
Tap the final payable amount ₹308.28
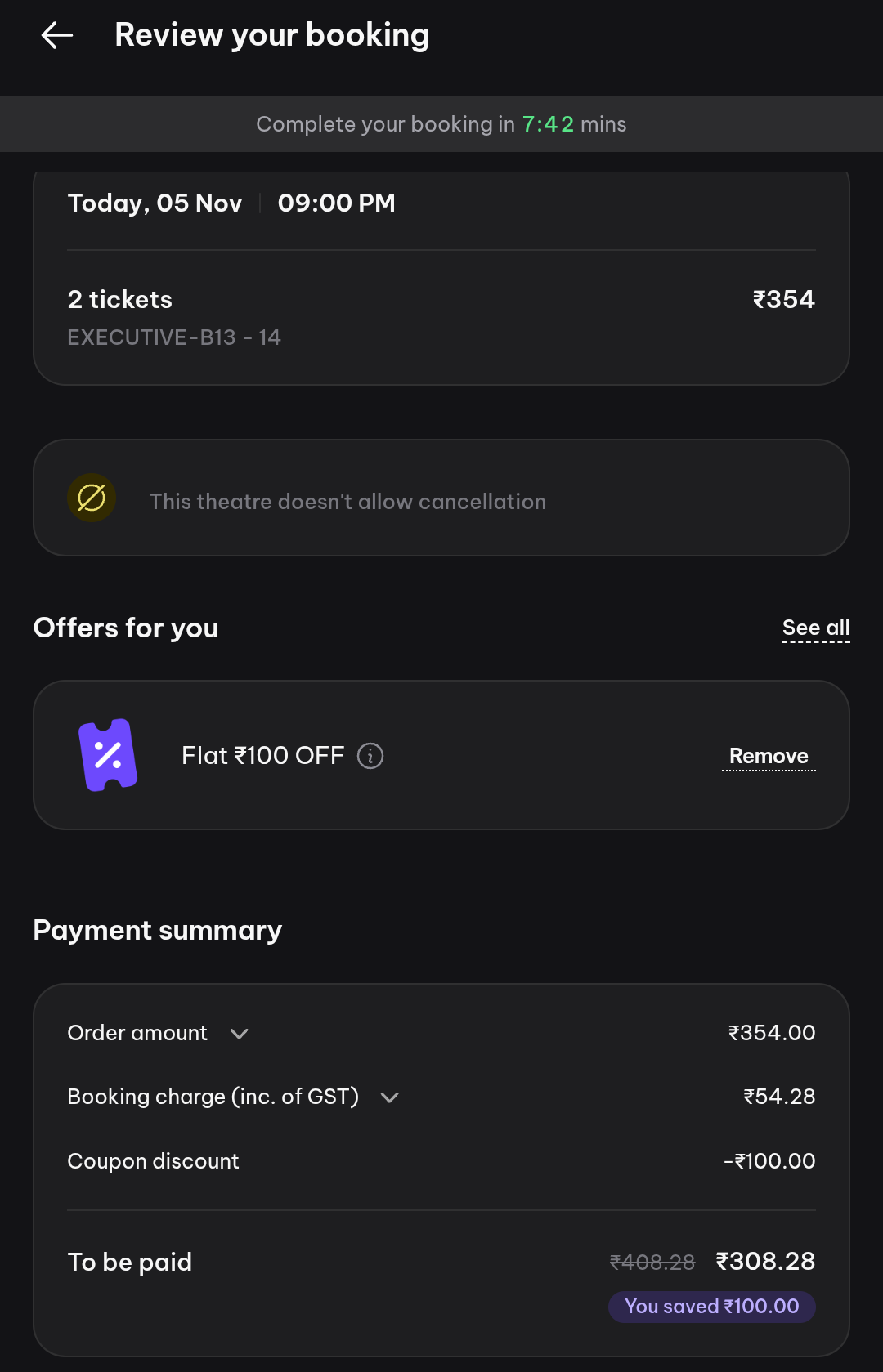[x=765, y=1262]
